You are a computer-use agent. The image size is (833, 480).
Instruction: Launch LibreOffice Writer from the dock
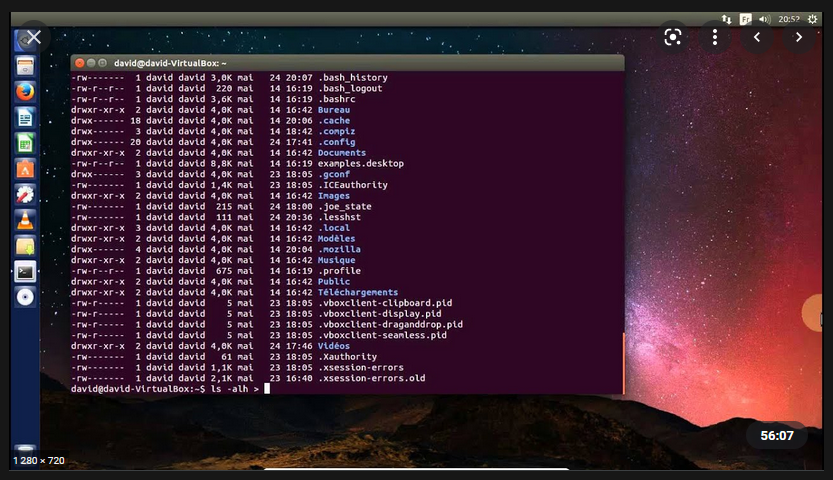[x=25, y=117]
